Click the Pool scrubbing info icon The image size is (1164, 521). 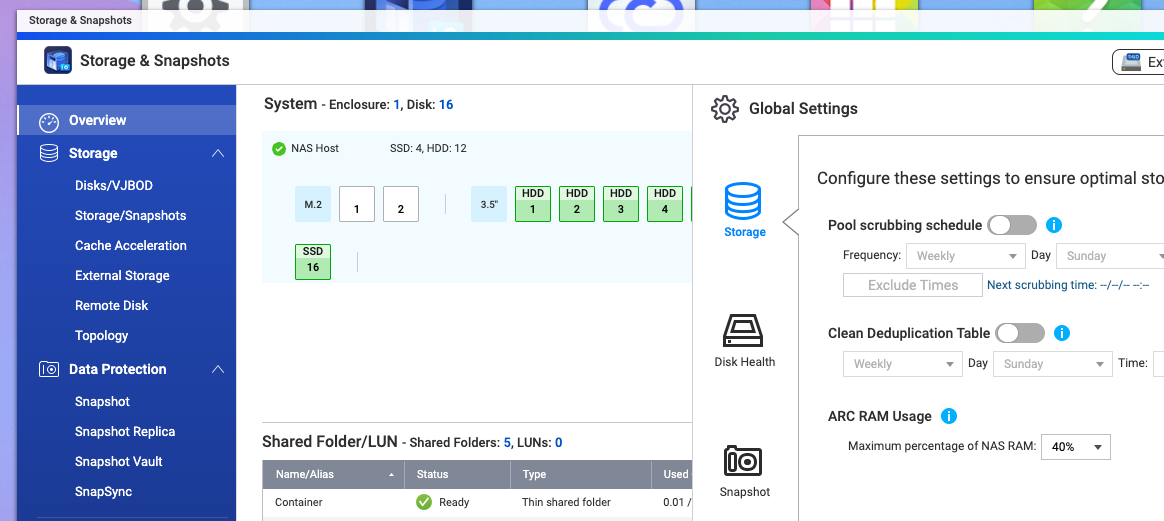[x=1053, y=225]
